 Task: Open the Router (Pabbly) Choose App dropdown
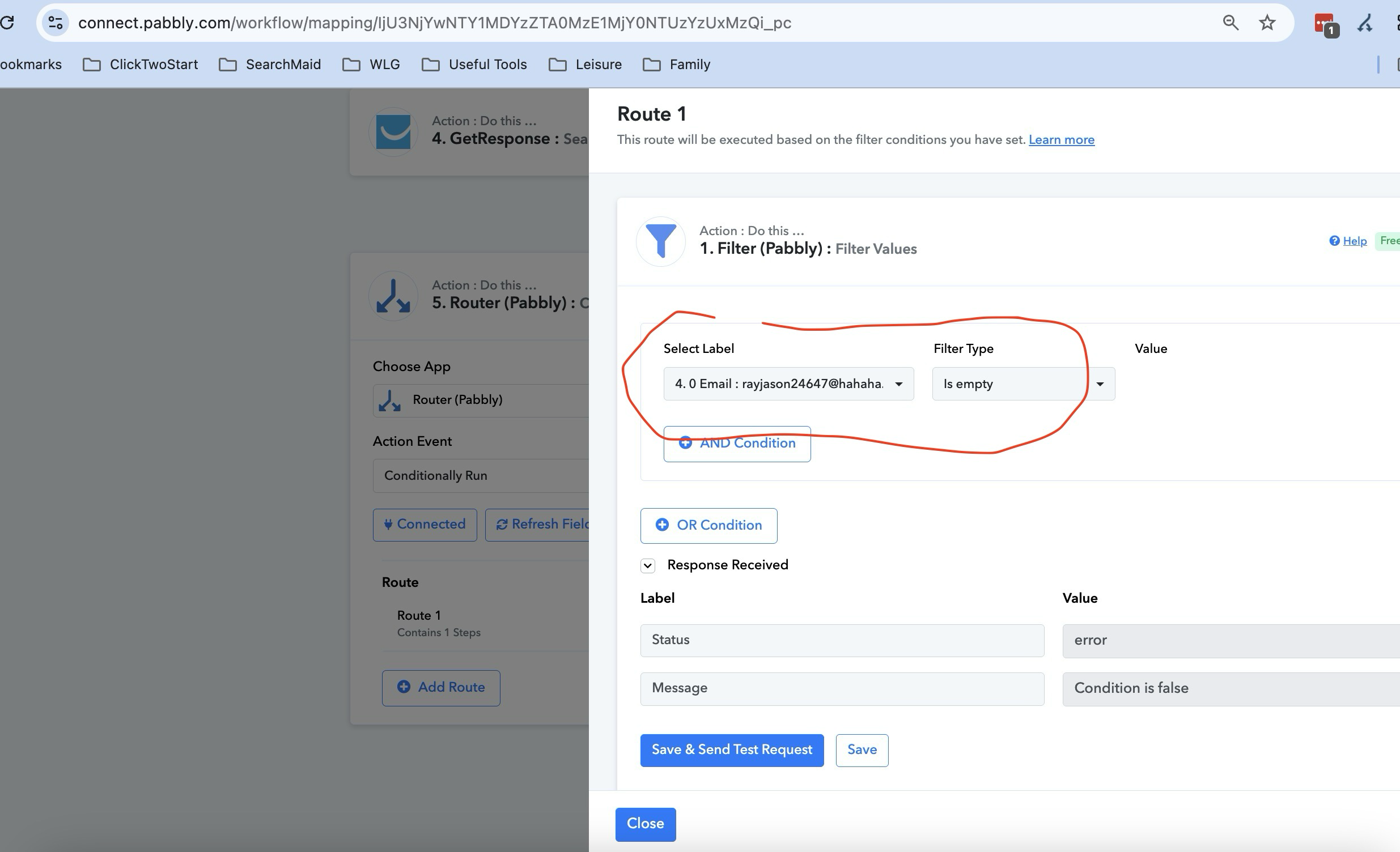(x=480, y=400)
